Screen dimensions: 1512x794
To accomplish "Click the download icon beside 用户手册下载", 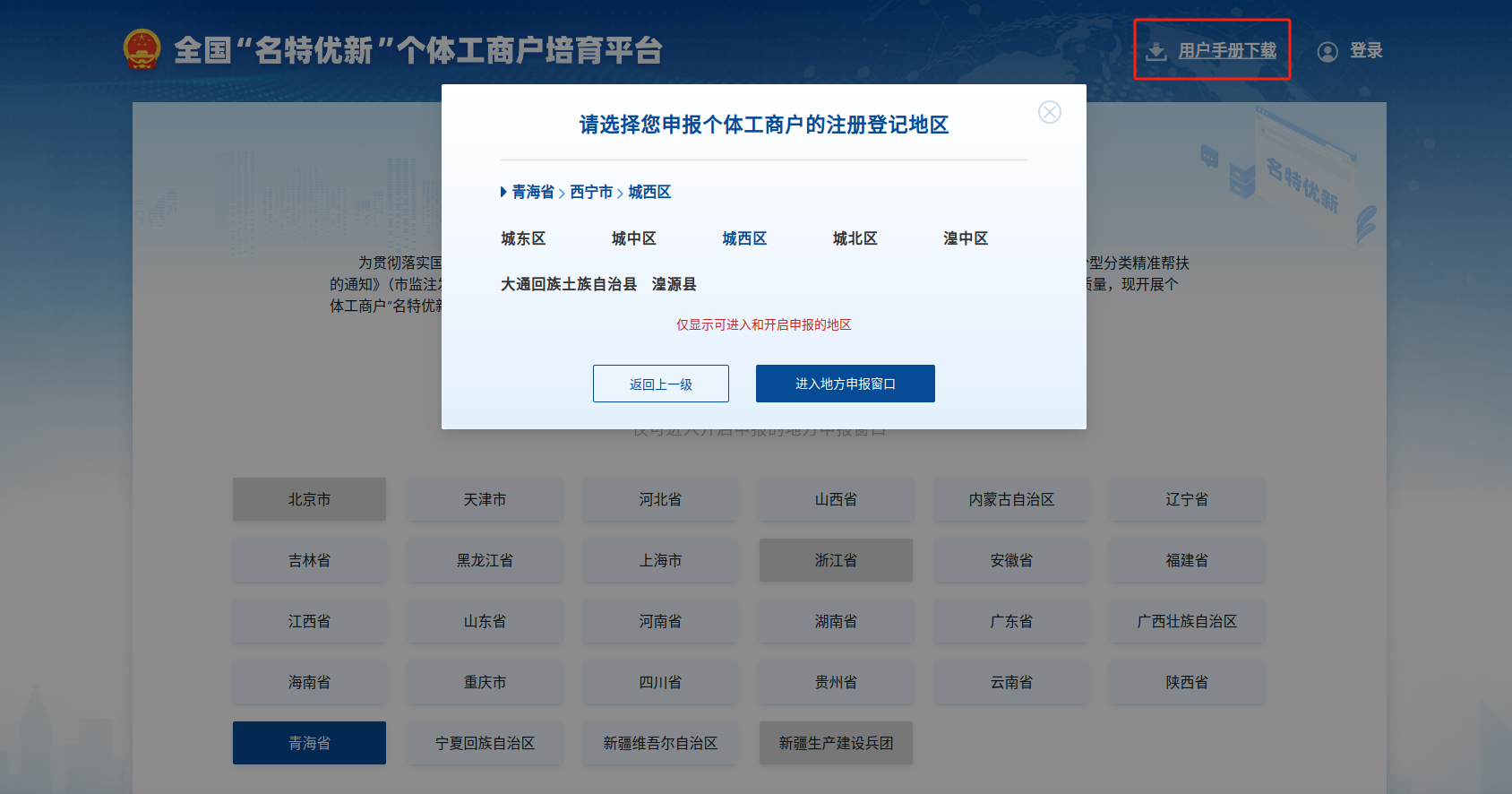I will (1156, 51).
